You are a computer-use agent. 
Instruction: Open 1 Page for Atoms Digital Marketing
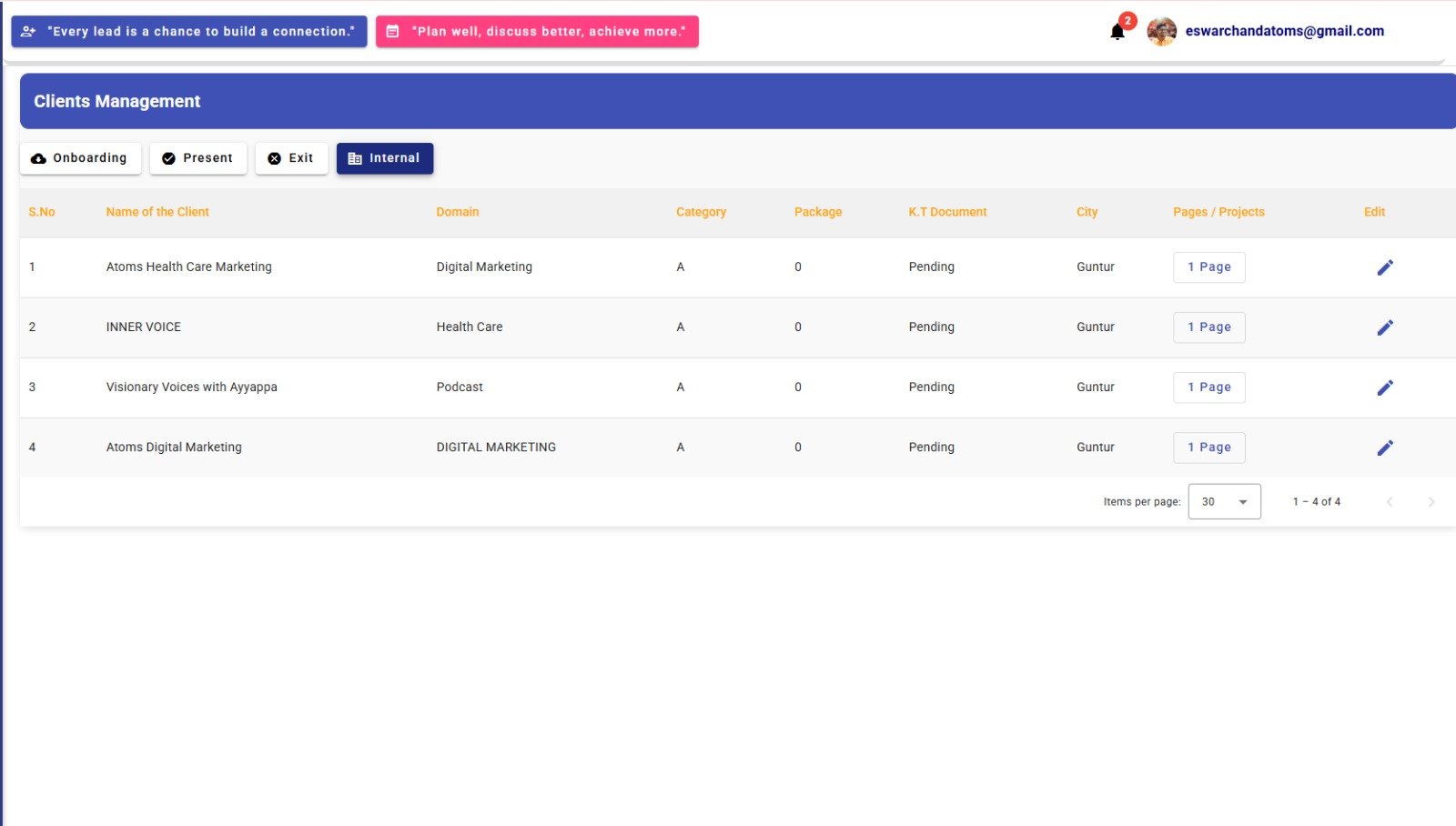(1209, 448)
